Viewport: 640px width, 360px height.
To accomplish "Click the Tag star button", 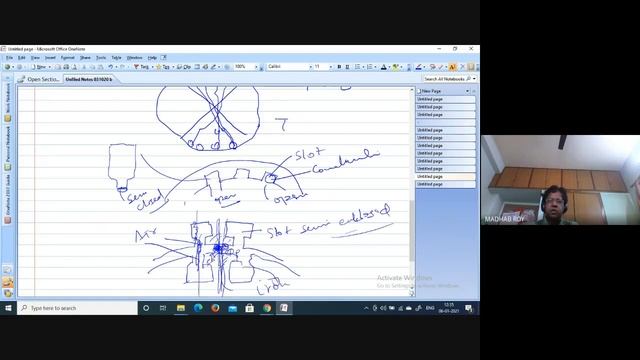I will (x=162, y=67).
